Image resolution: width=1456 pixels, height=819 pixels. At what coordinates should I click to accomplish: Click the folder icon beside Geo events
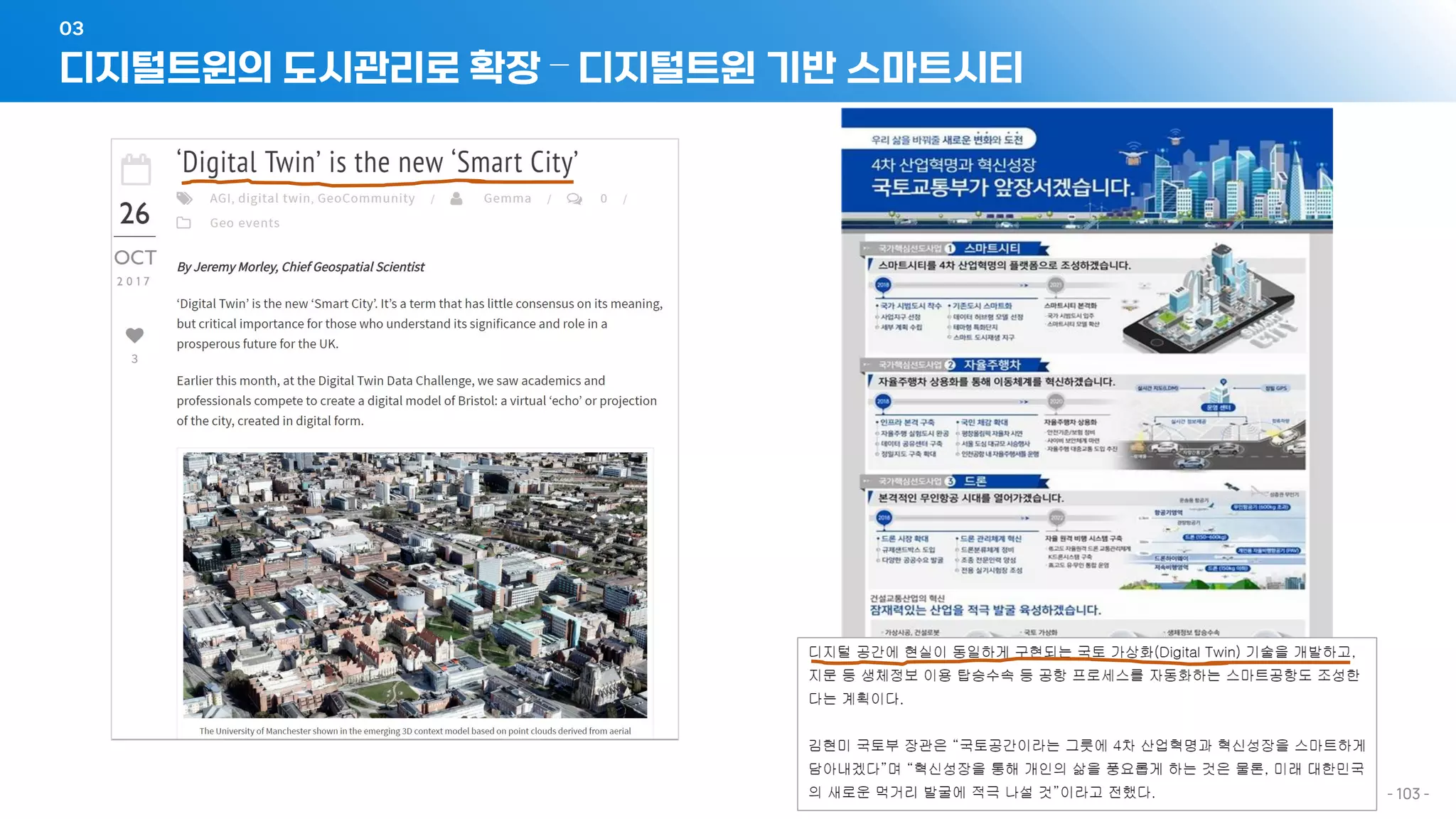184,223
